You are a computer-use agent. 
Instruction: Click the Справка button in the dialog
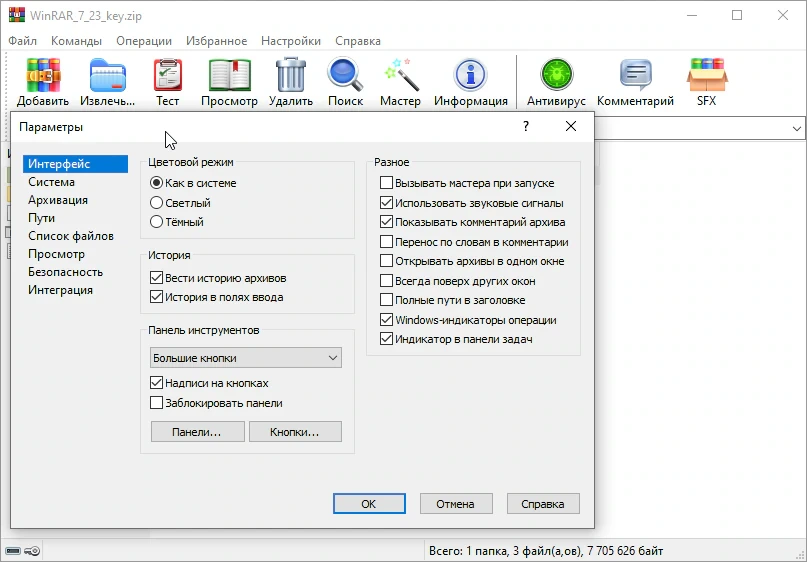point(543,504)
